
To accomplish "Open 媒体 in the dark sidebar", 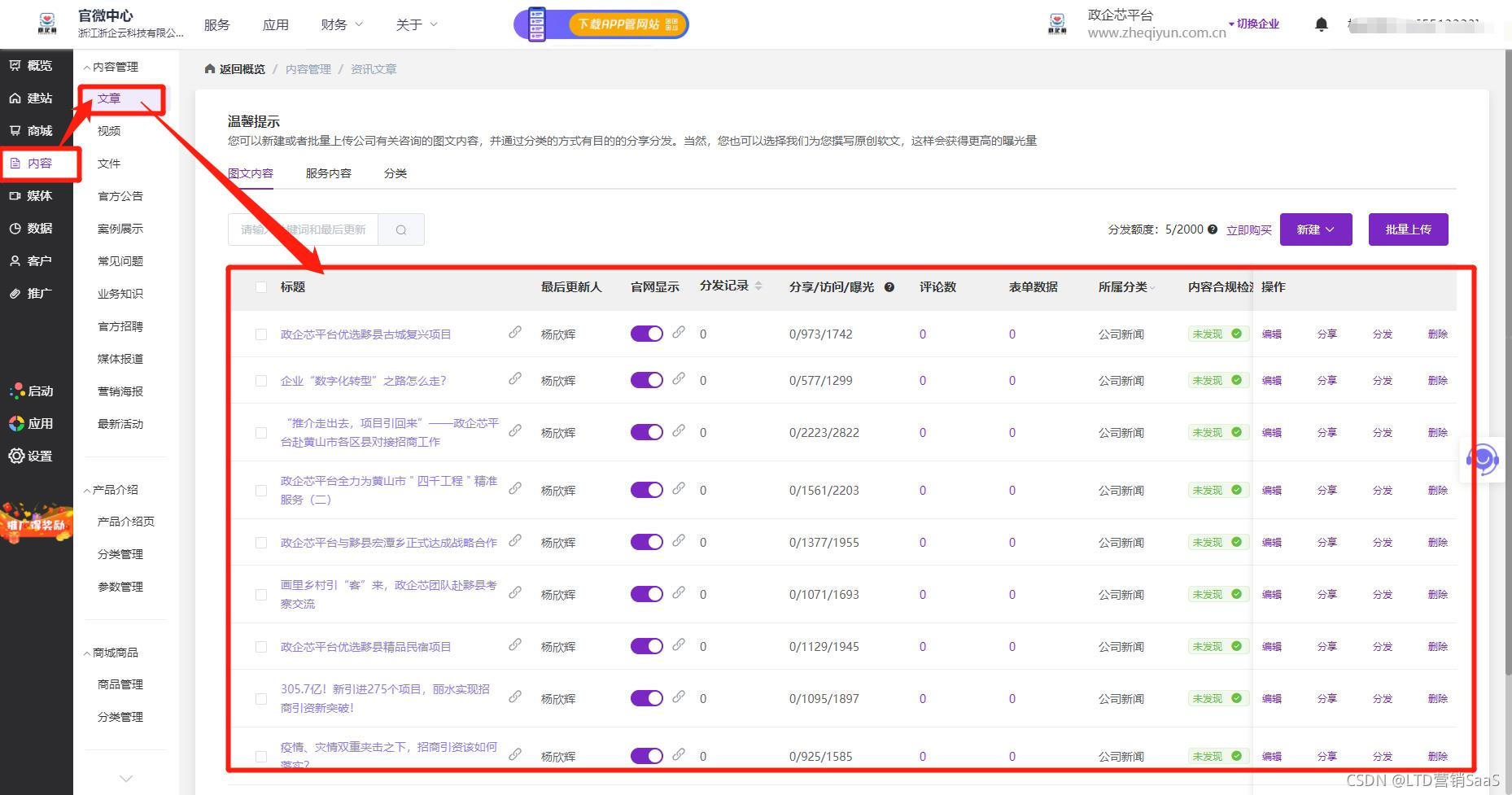I will (31, 195).
